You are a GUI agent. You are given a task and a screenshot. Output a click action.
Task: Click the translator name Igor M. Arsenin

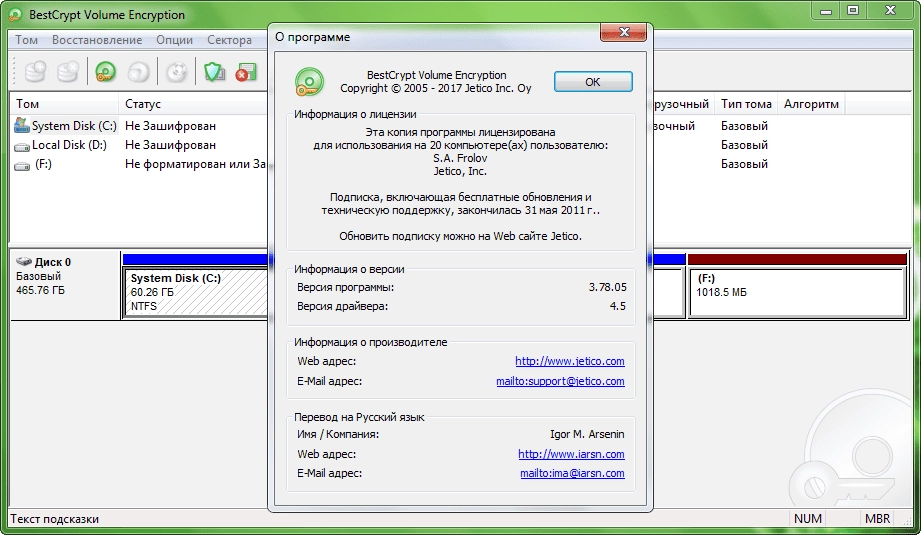coord(587,434)
